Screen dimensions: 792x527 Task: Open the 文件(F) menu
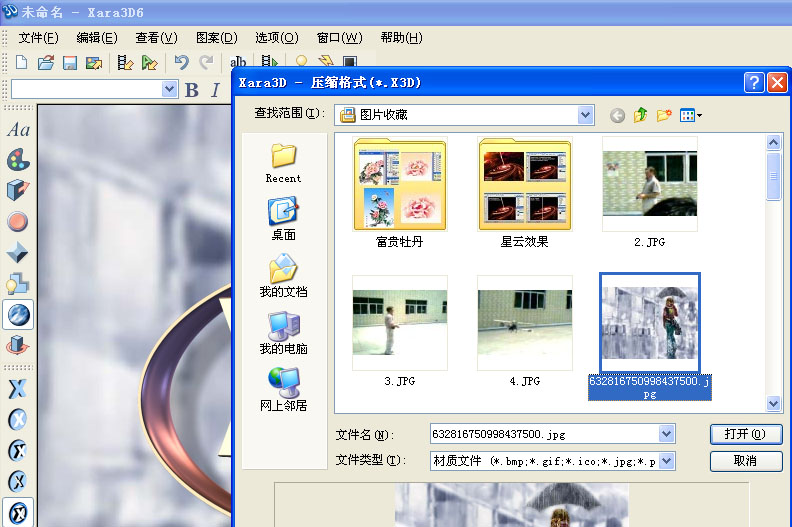click(x=38, y=38)
